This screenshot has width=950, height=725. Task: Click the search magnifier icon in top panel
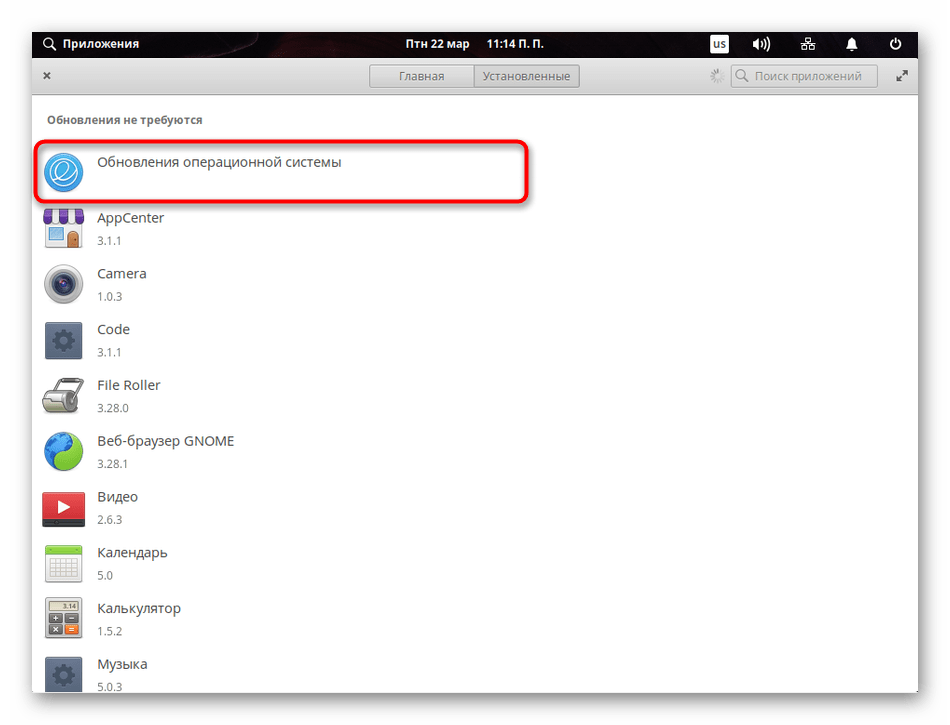point(49,44)
